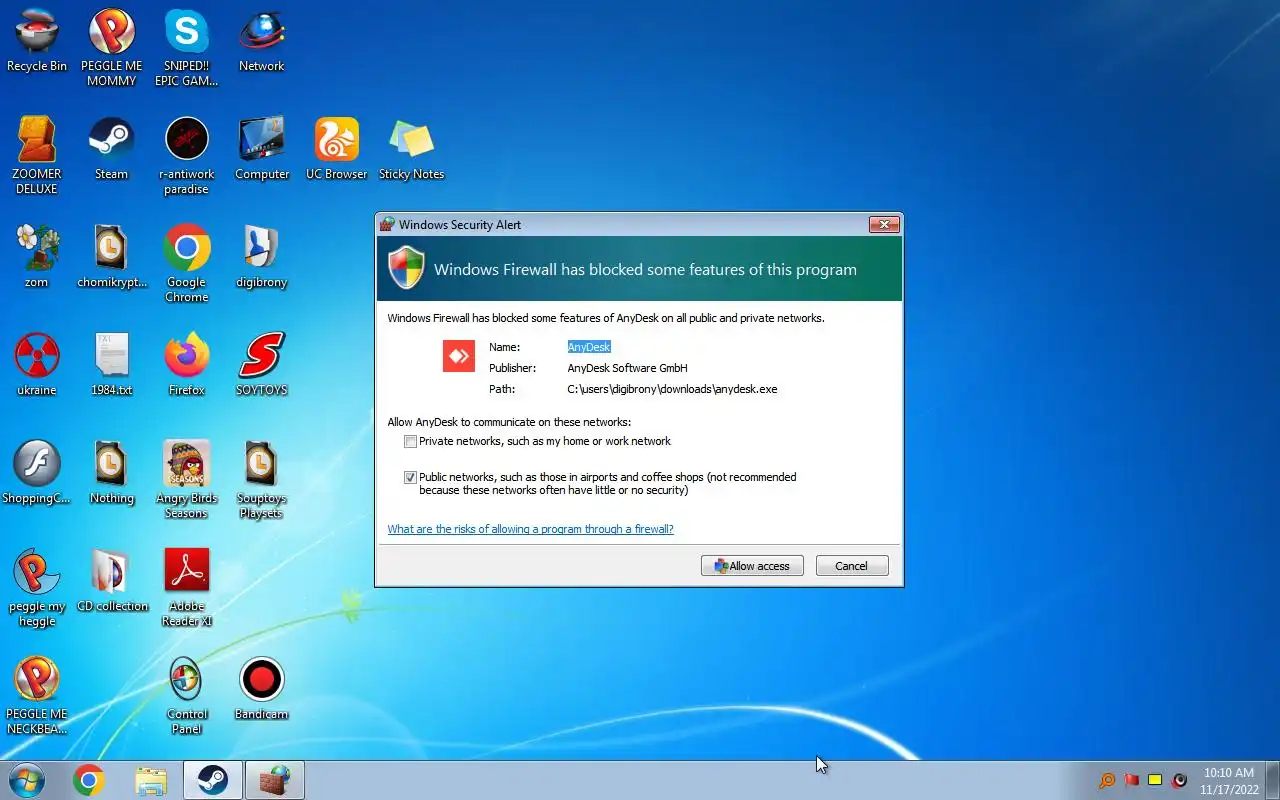
Task: Click the highlighted AnyDesk name field
Action: click(589, 347)
